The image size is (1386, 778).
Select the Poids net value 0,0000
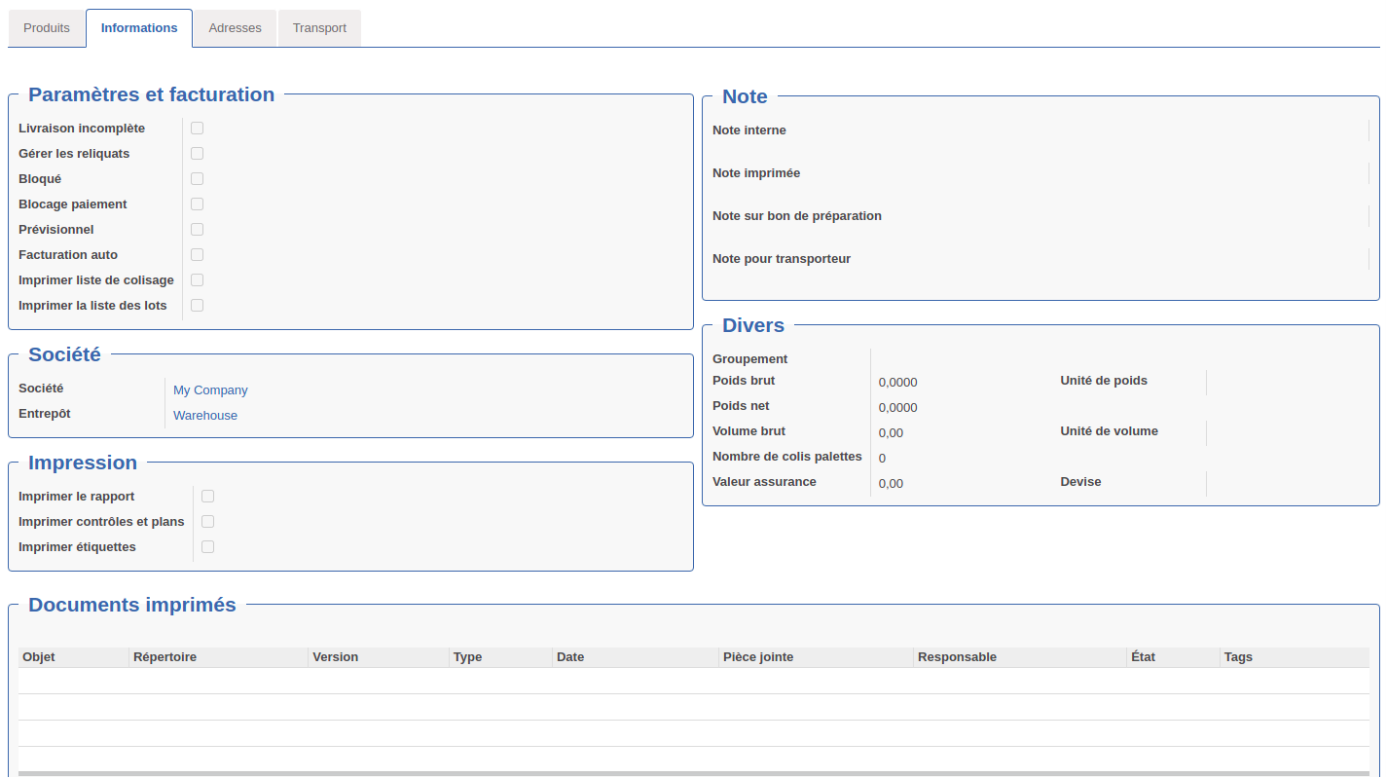(898, 407)
